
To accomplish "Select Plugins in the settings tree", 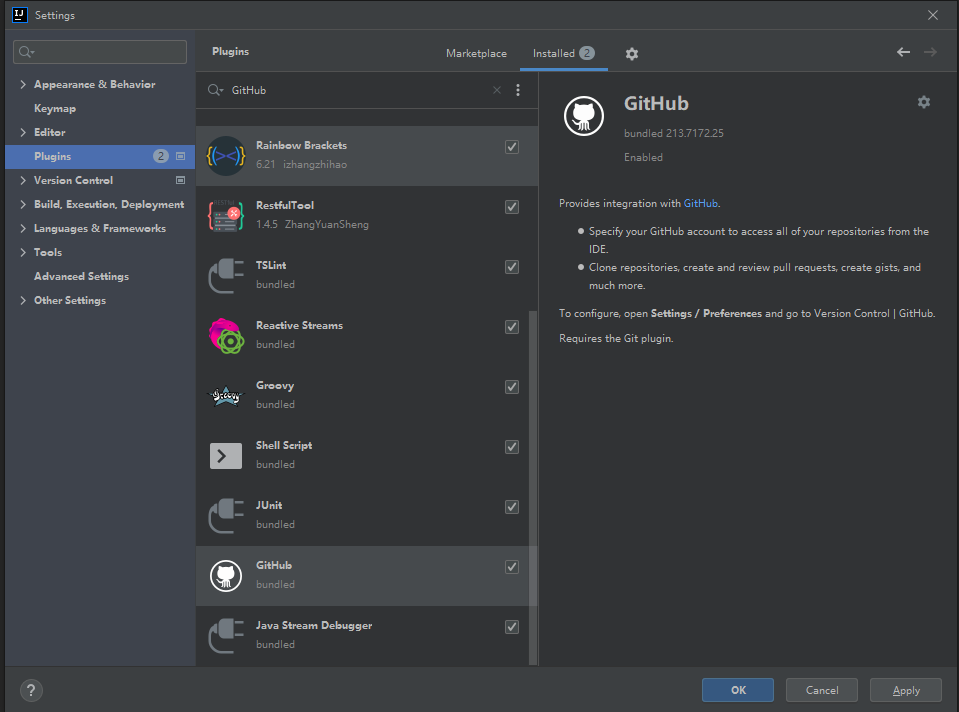I will [x=100, y=156].
